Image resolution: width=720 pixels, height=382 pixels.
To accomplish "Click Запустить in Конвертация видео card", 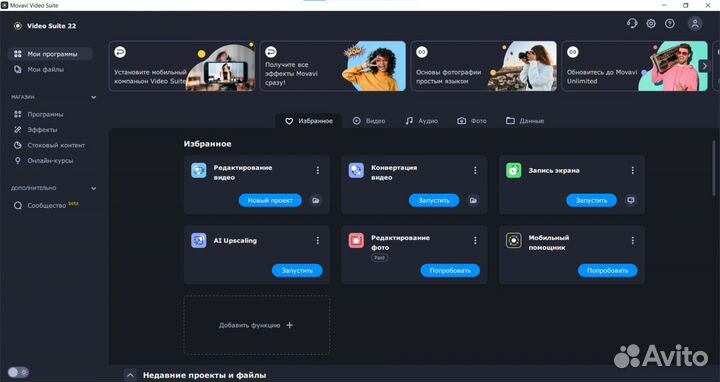I will point(434,201).
